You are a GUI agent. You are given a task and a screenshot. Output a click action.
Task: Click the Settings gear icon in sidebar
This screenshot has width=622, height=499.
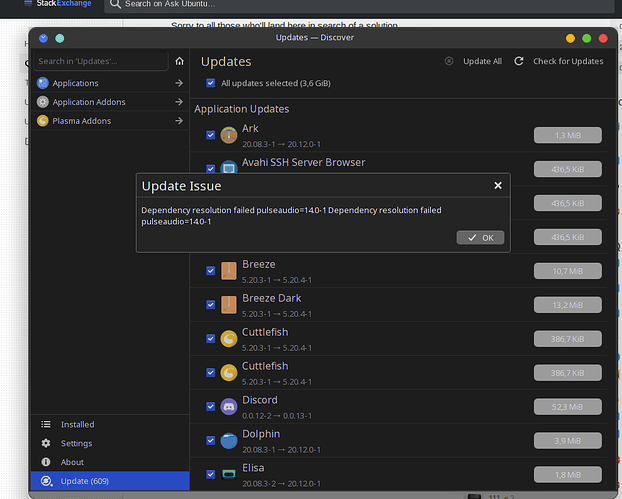[x=46, y=443]
